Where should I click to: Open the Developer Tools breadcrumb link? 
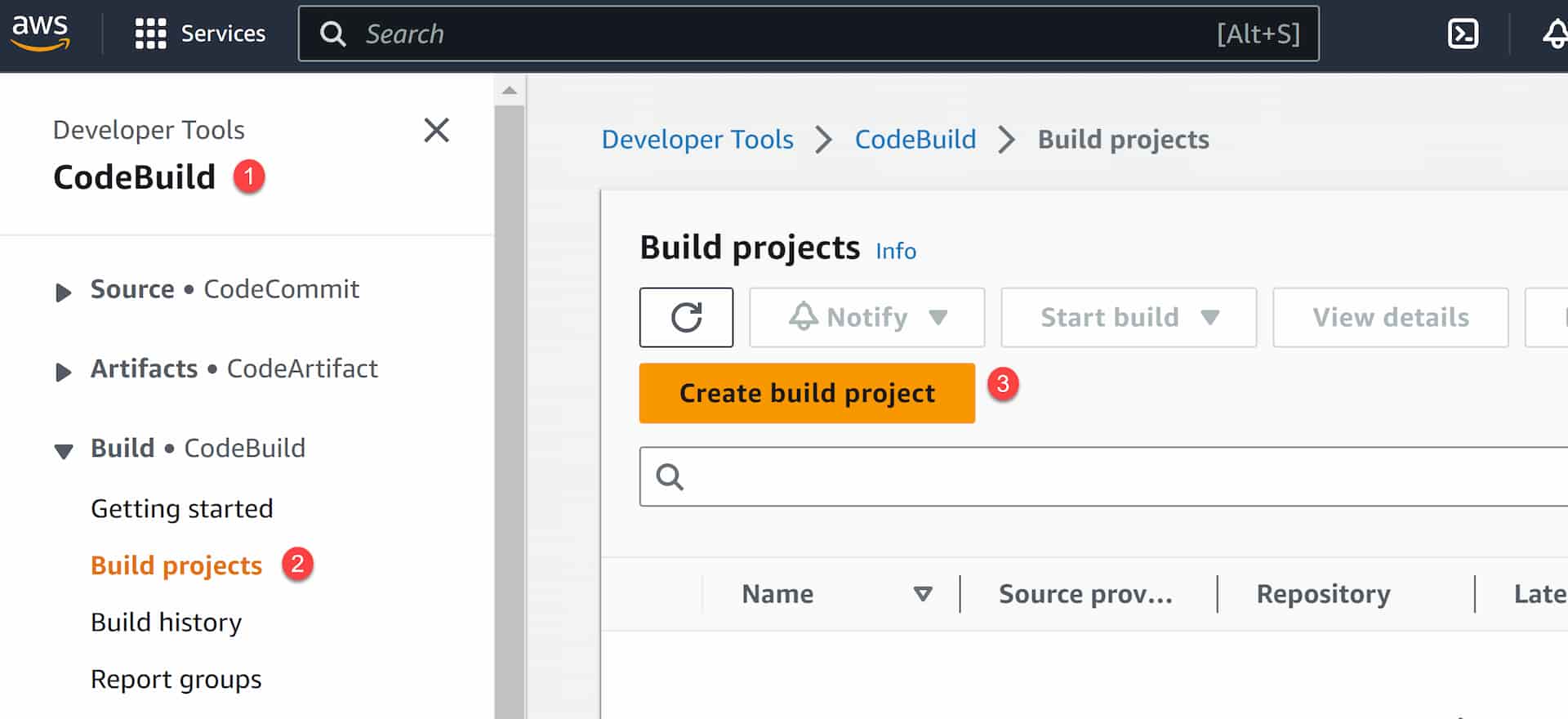click(697, 140)
